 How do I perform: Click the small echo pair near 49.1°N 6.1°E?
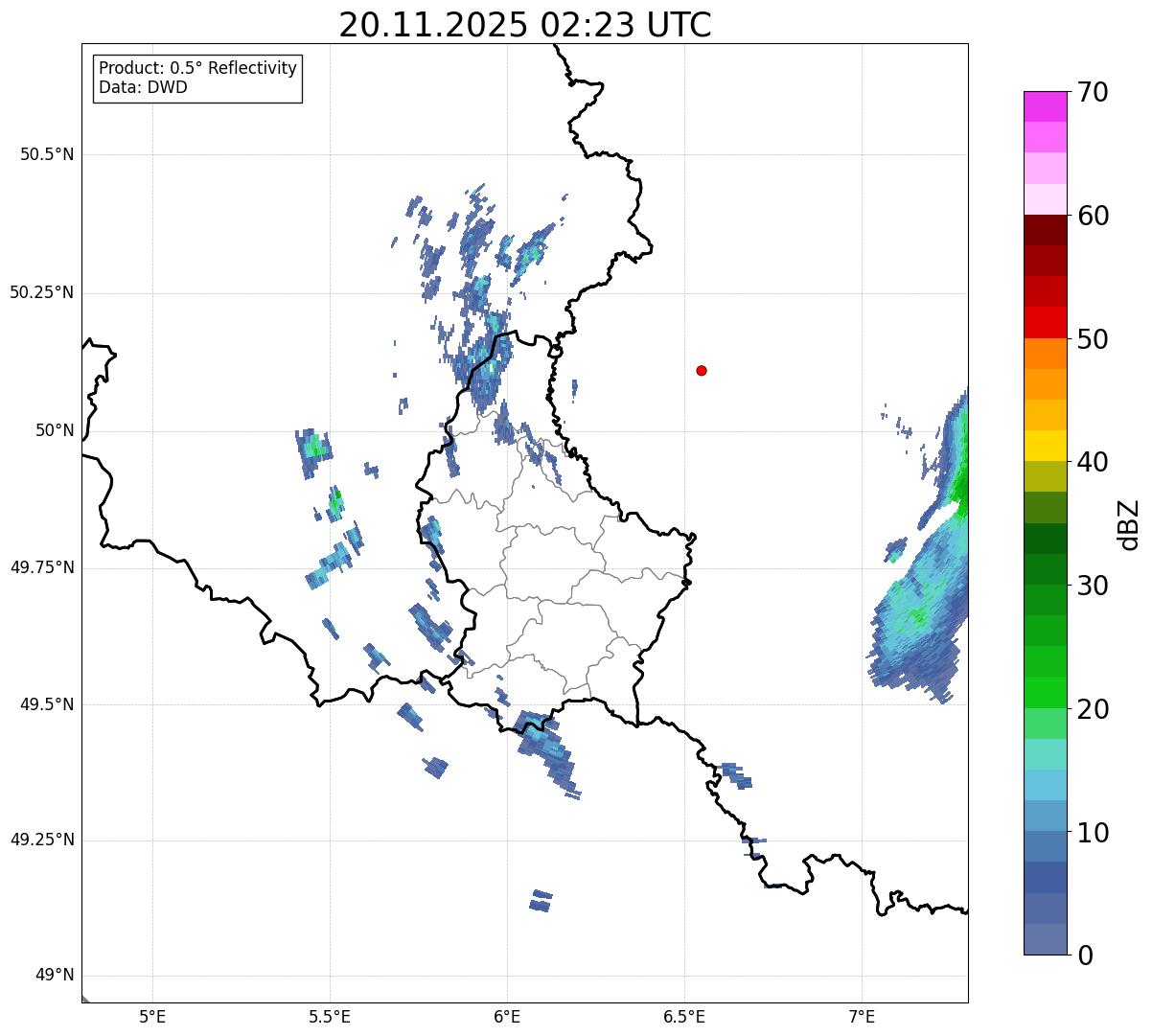pos(541,900)
